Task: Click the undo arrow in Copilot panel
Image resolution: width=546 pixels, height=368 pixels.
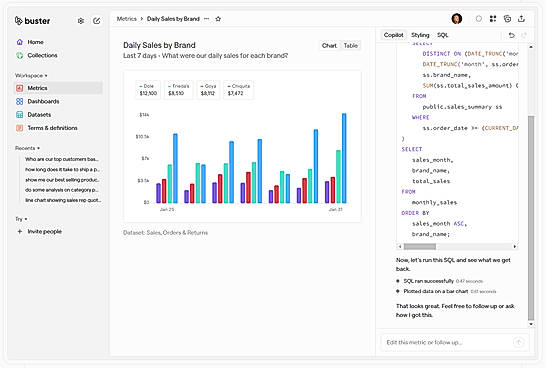Action: click(511, 35)
